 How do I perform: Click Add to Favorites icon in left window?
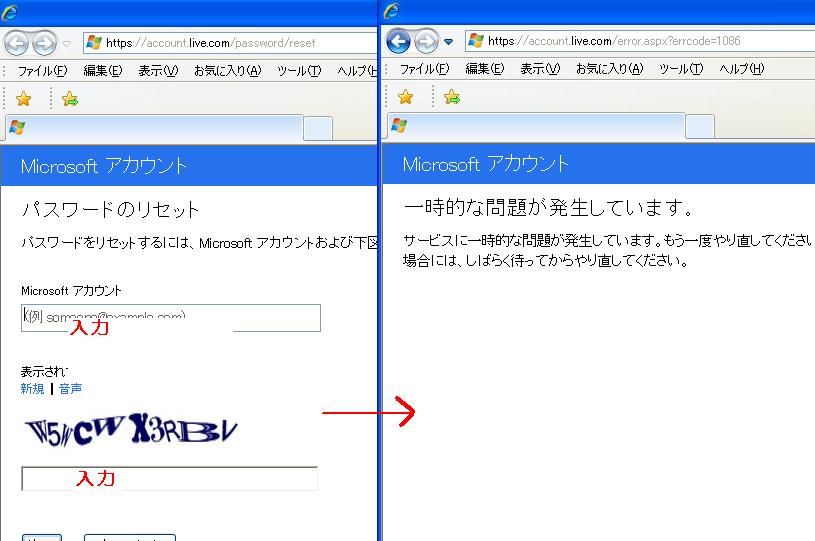click(x=70, y=99)
